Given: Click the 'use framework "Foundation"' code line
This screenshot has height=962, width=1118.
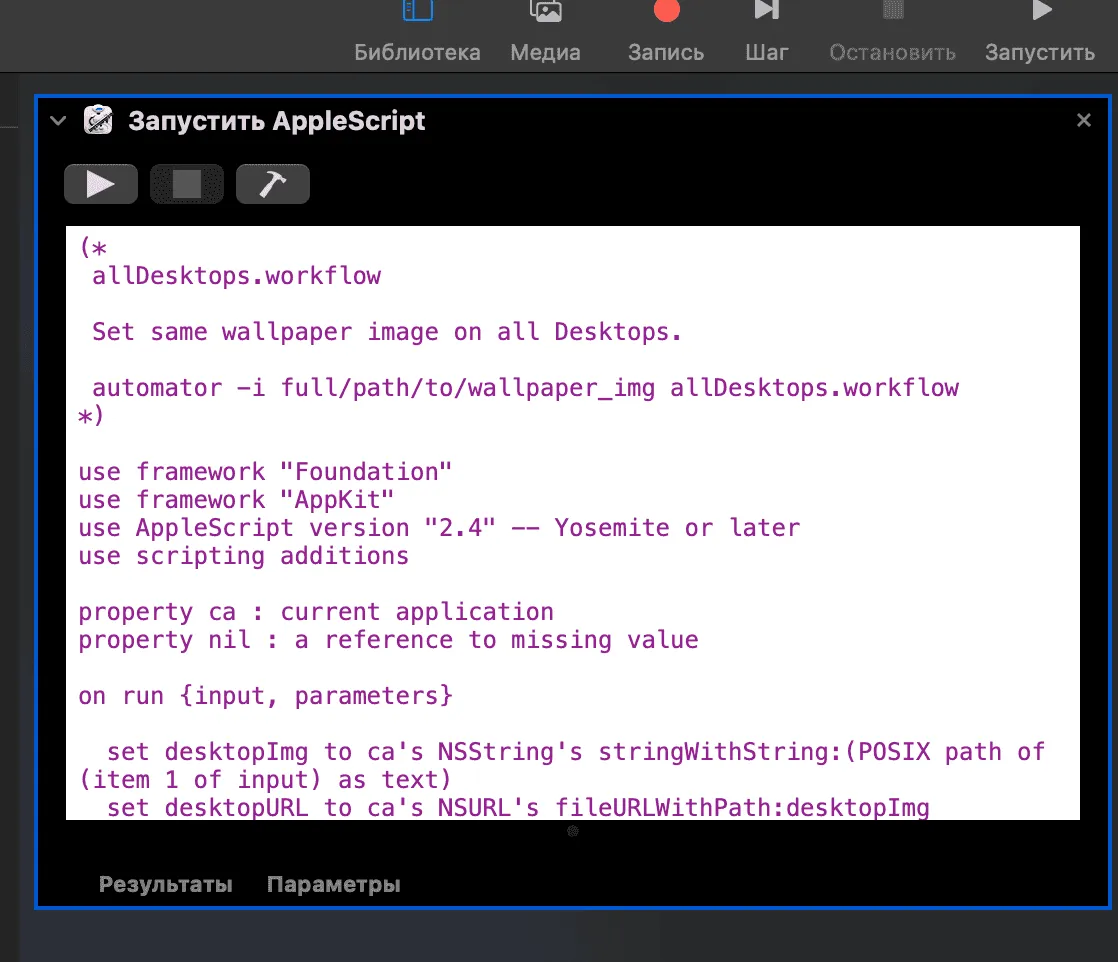Looking at the screenshot, I should click(264, 471).
